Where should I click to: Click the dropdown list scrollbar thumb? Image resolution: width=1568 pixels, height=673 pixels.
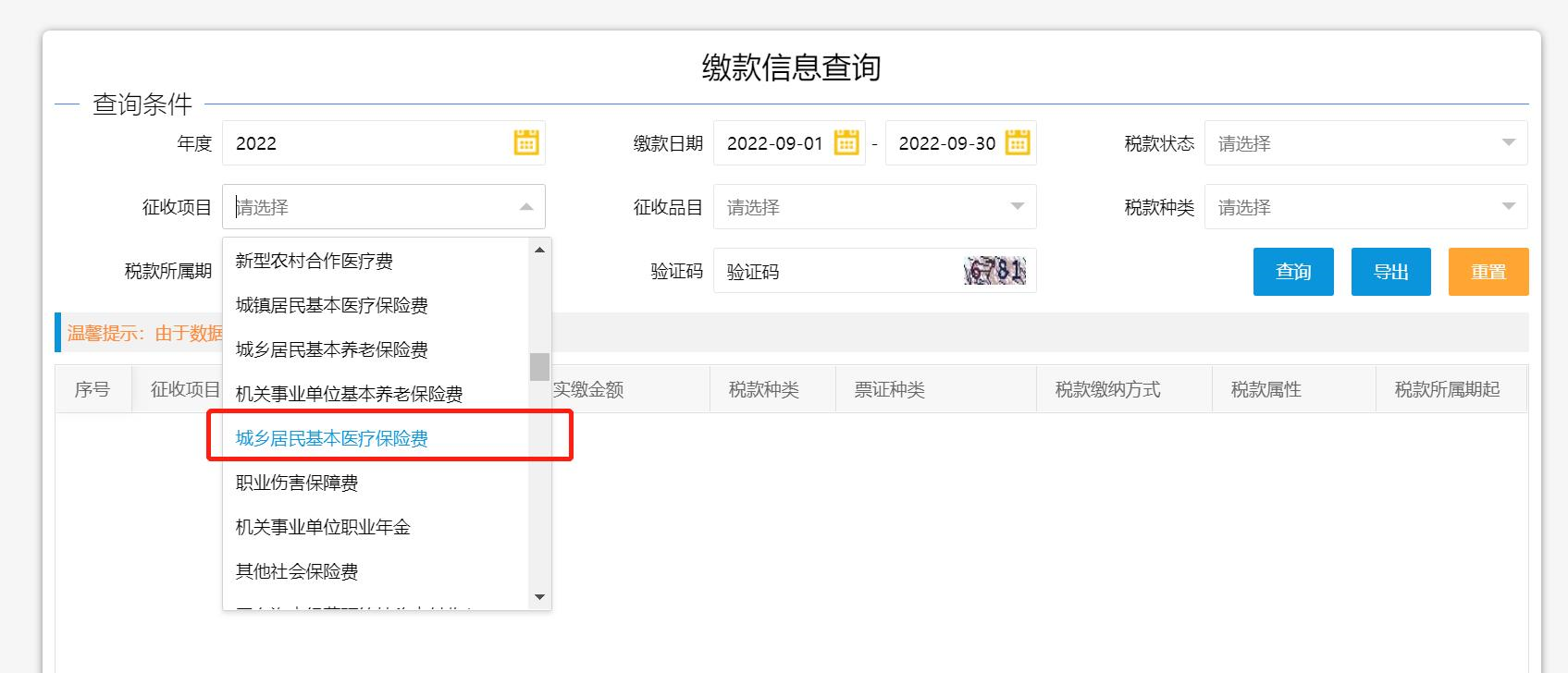click(x=539, y=366)
